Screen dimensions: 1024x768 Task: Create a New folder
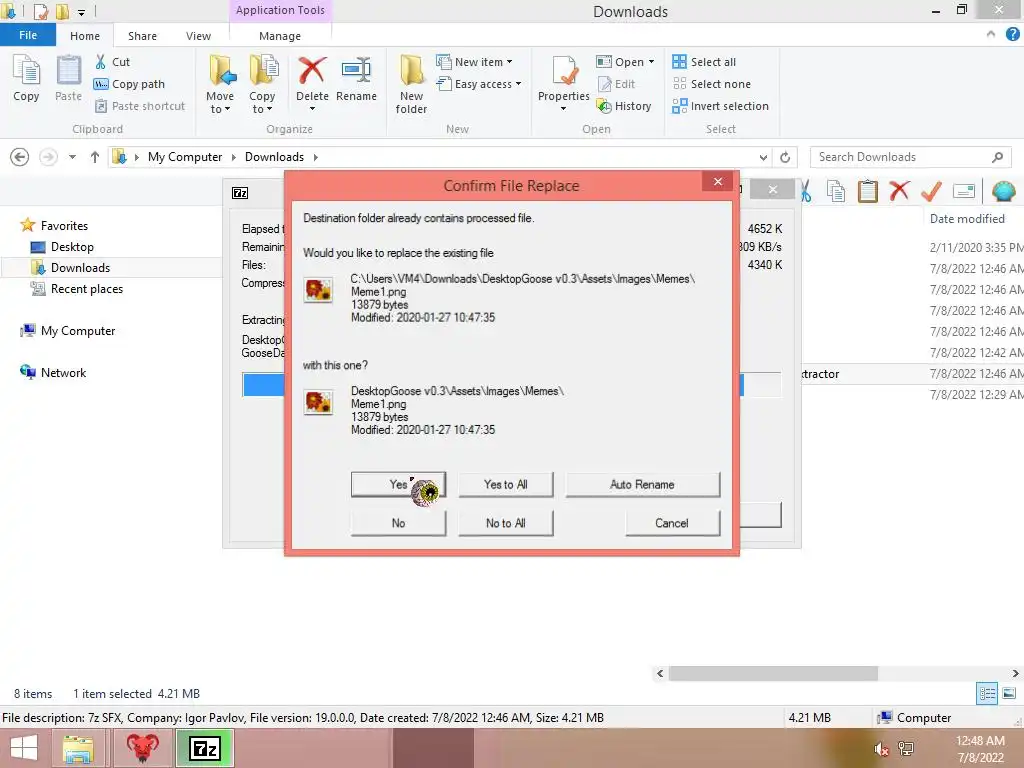(411, 84)
